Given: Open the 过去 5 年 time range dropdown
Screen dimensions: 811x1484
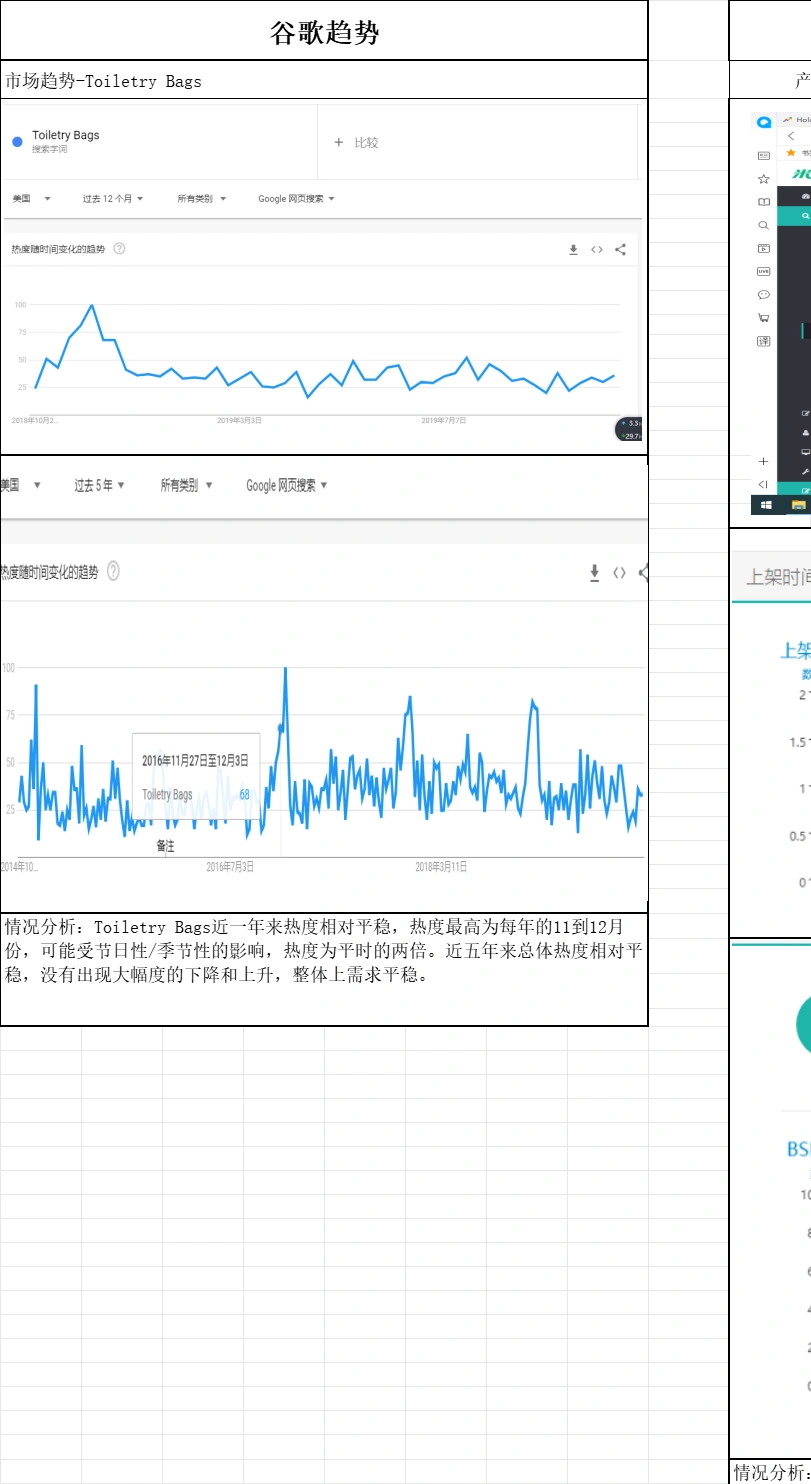Looking at the screenshot, I should [x=99, y=485].
